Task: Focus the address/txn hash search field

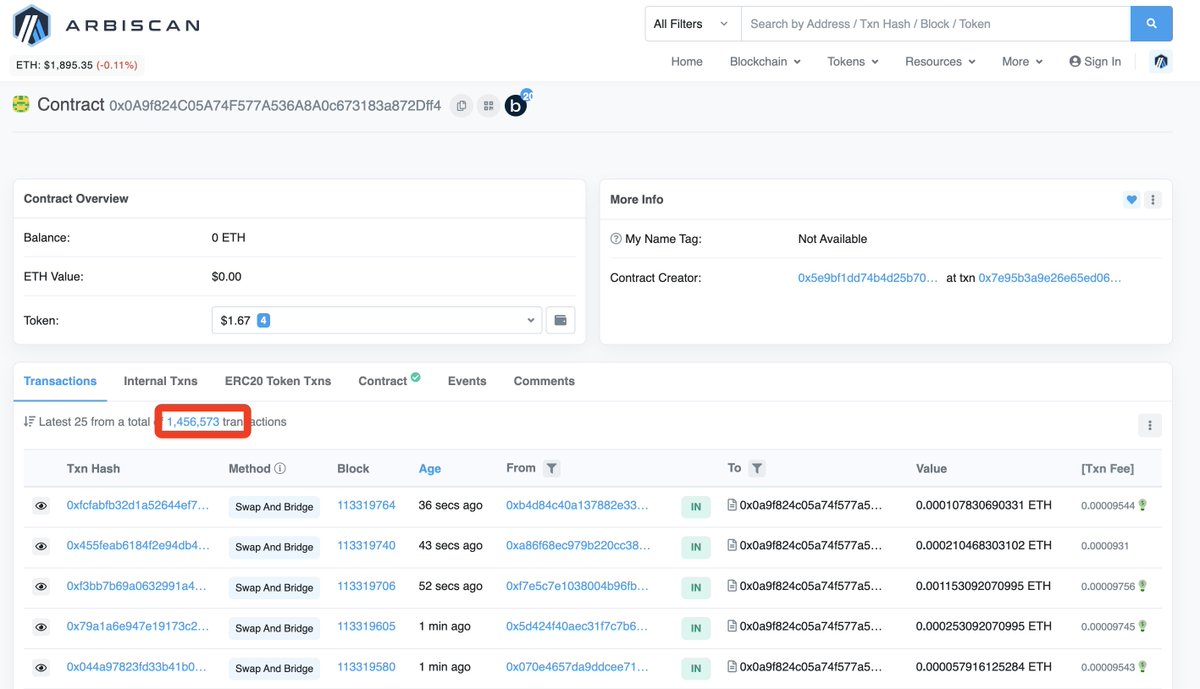Action: (935, 23)
